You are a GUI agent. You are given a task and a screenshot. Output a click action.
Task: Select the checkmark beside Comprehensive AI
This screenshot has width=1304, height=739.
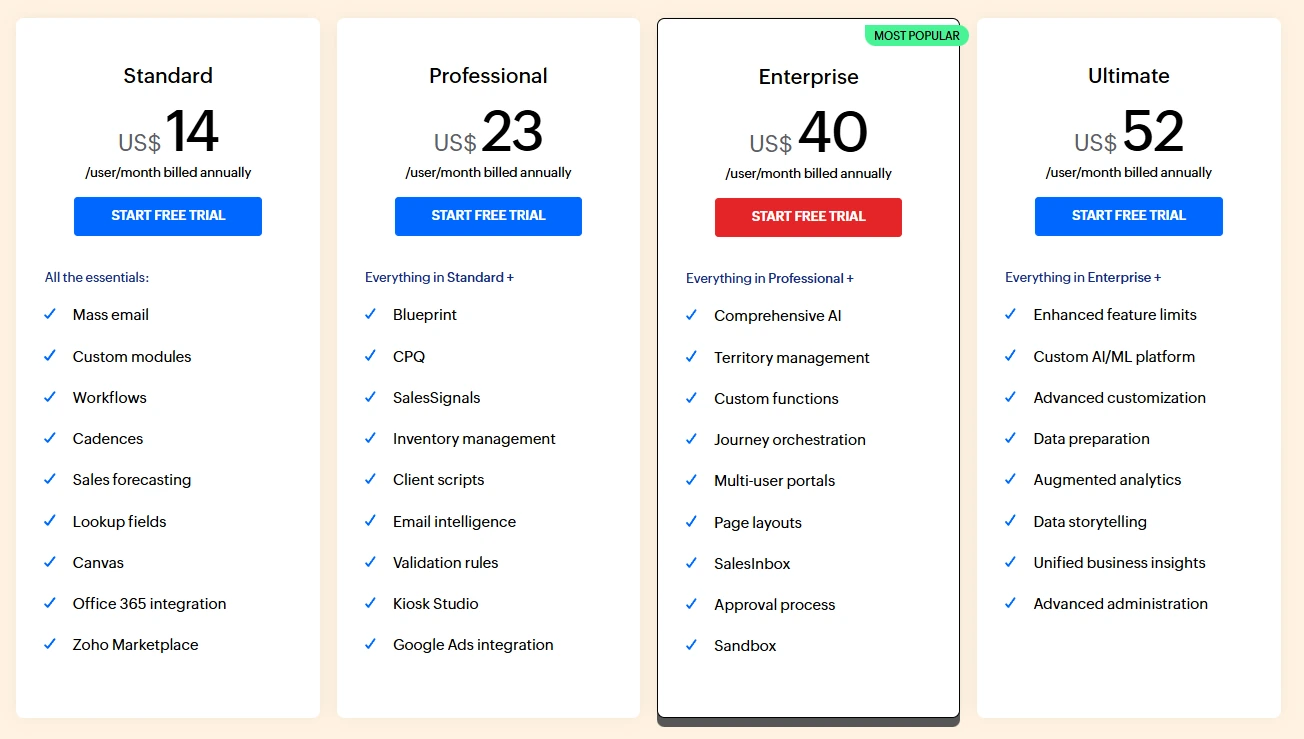pos(691,315)
